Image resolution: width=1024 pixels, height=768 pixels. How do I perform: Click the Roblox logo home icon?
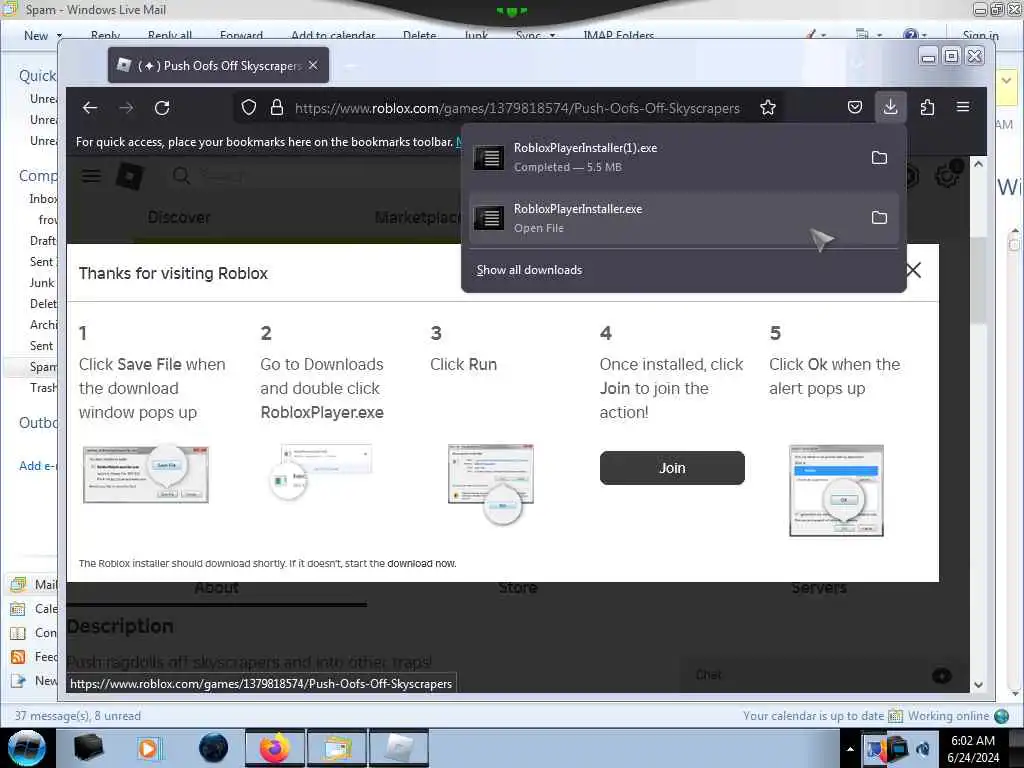[x=130, y=176]
